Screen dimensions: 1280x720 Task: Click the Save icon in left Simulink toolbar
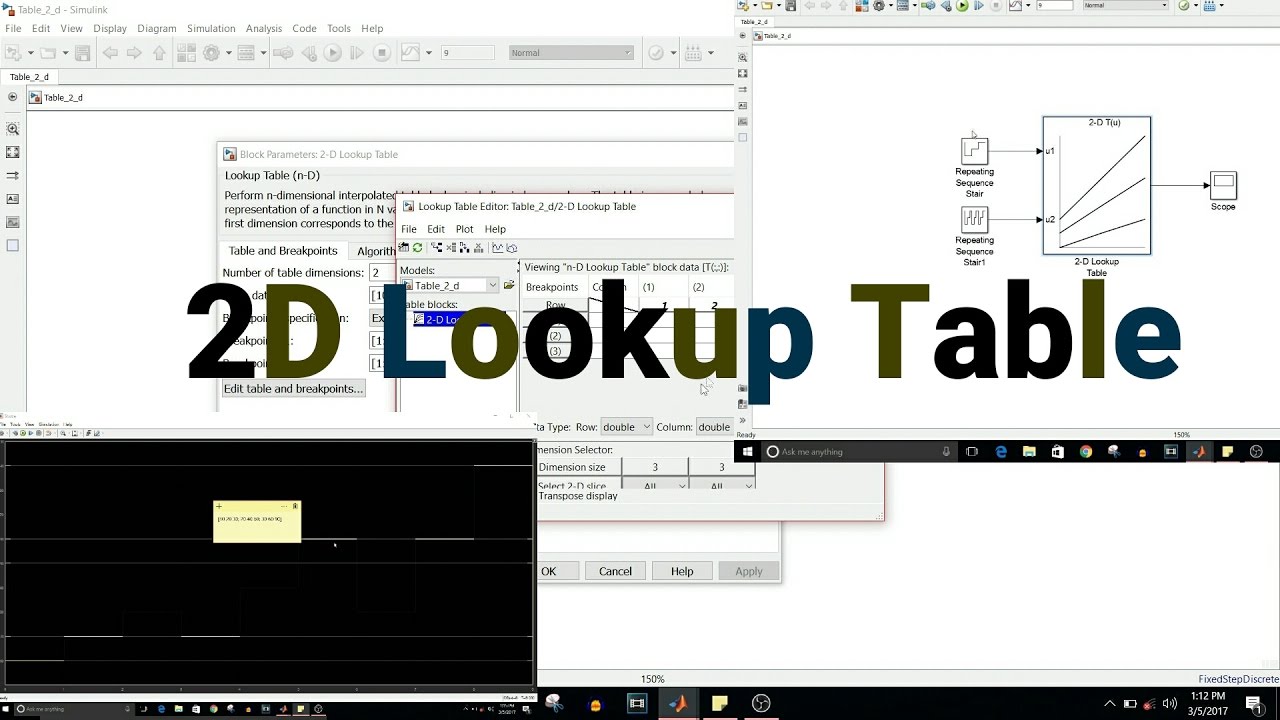pos(83,53)
